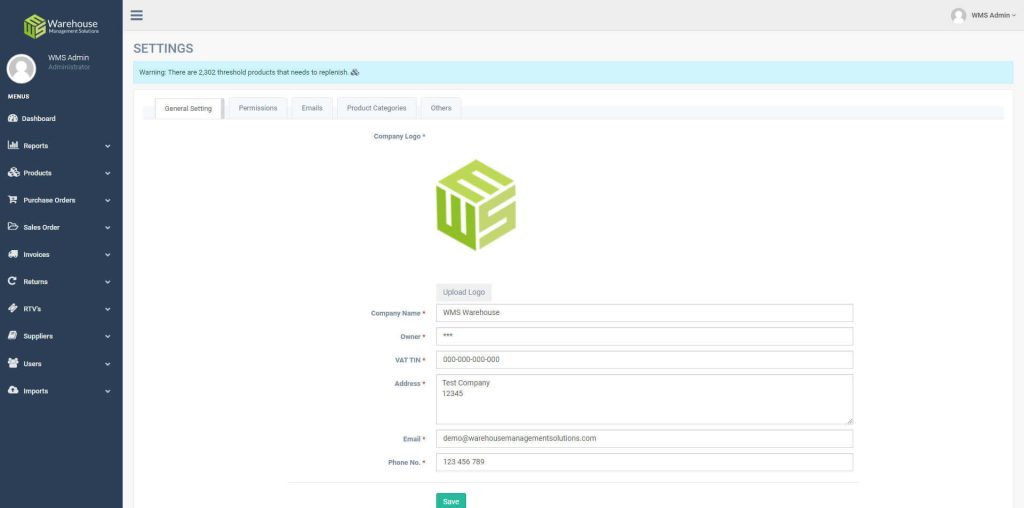Click the WMS company logo image
Screen dimensions: 1024x508
tap(476, 205)
